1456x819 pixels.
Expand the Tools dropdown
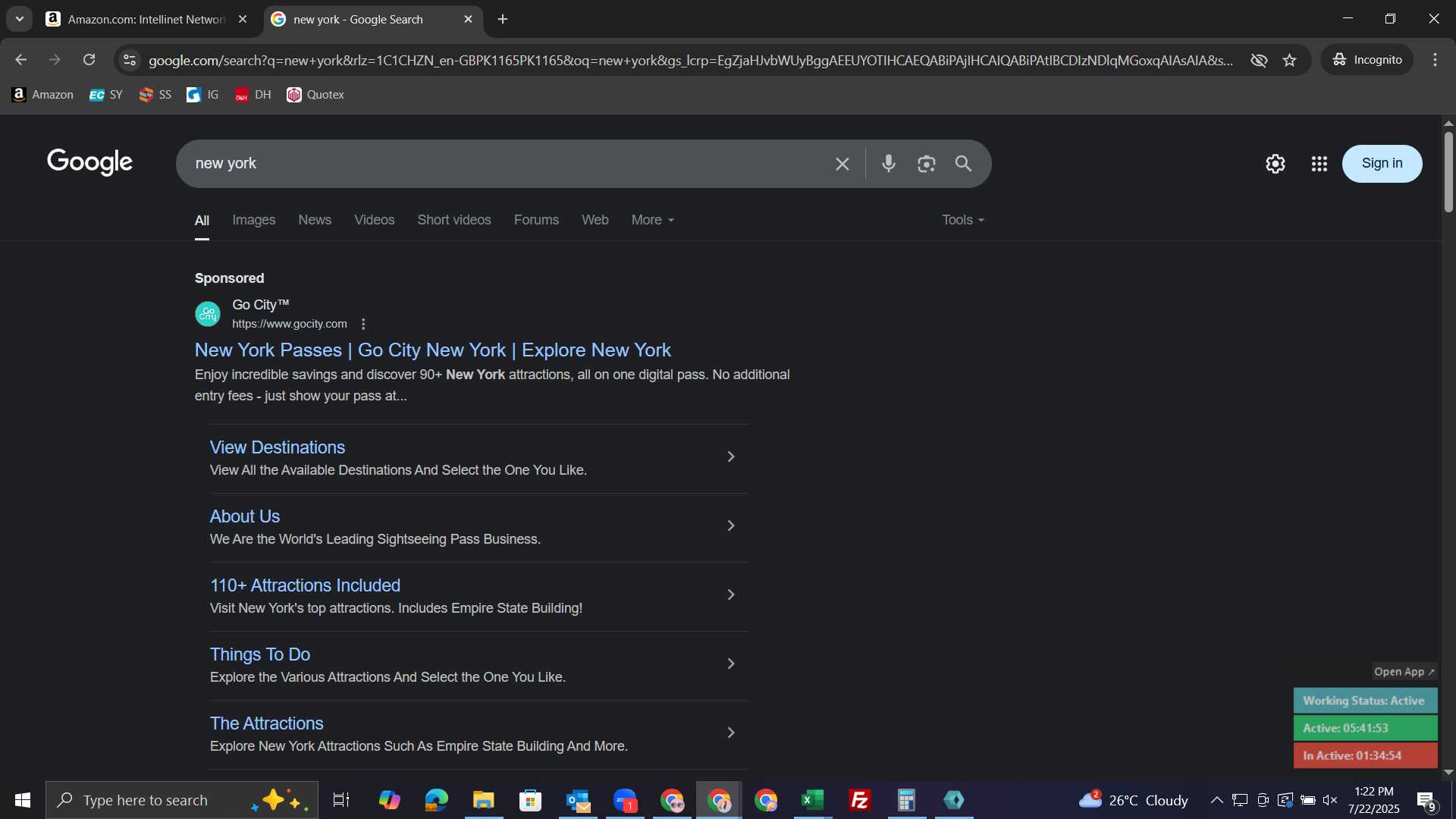[963, 220]
